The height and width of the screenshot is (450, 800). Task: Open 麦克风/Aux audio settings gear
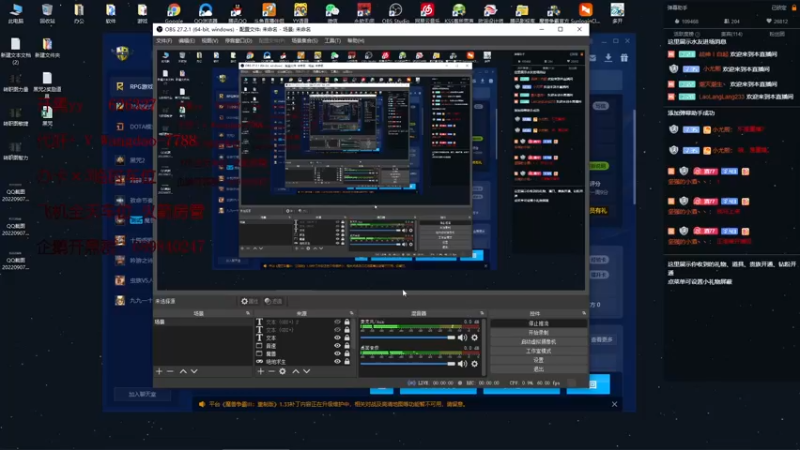point(474,338)
